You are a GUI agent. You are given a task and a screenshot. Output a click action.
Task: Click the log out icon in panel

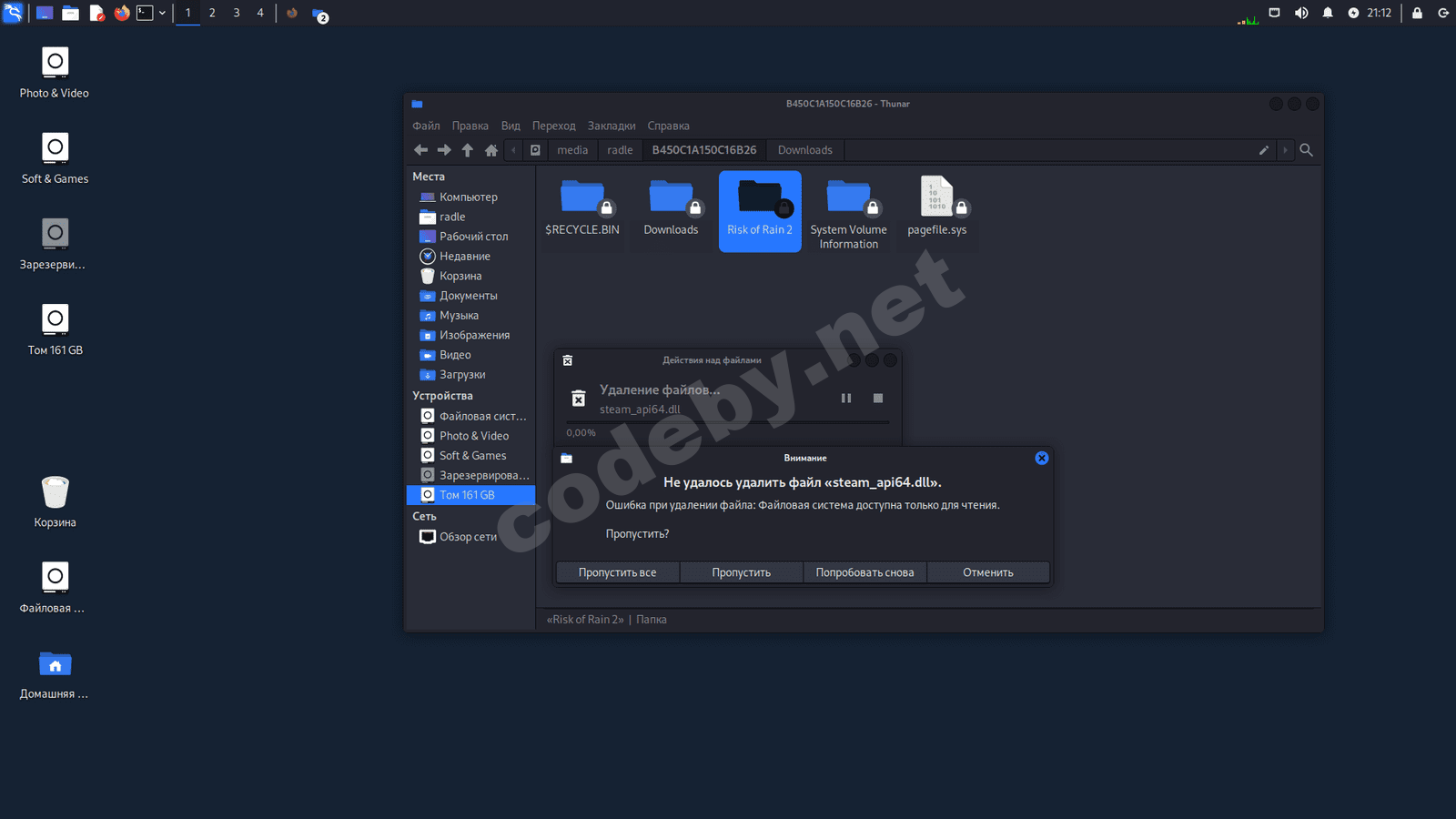pos(1443,13)
